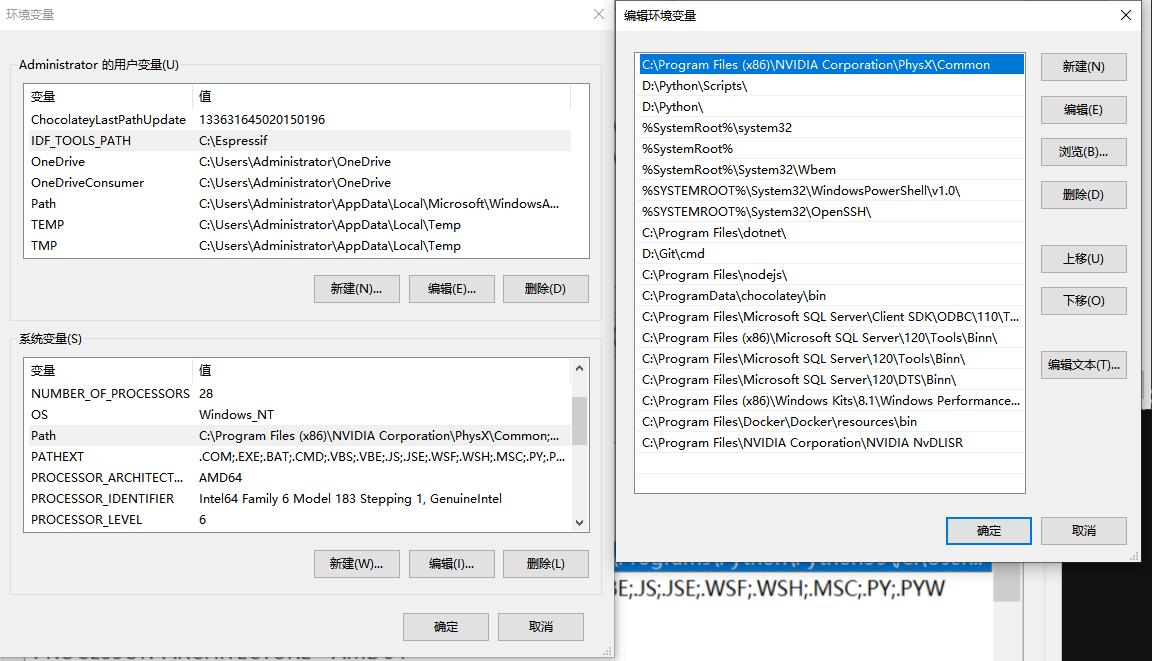The height and width of the screenshot is (661, 1152).
Task: Click 删除(L) under the system variables
Action: point(545,564)
